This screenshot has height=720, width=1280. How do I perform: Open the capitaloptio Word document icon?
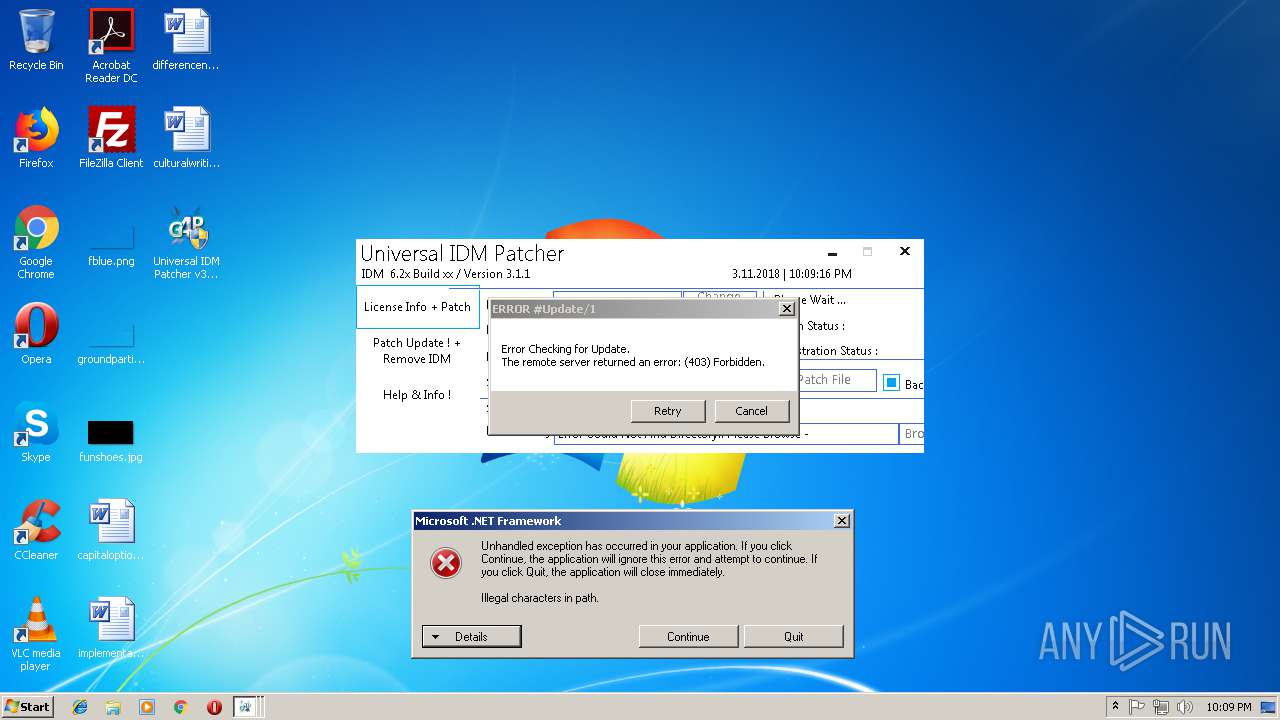click(x=111, y=530)
